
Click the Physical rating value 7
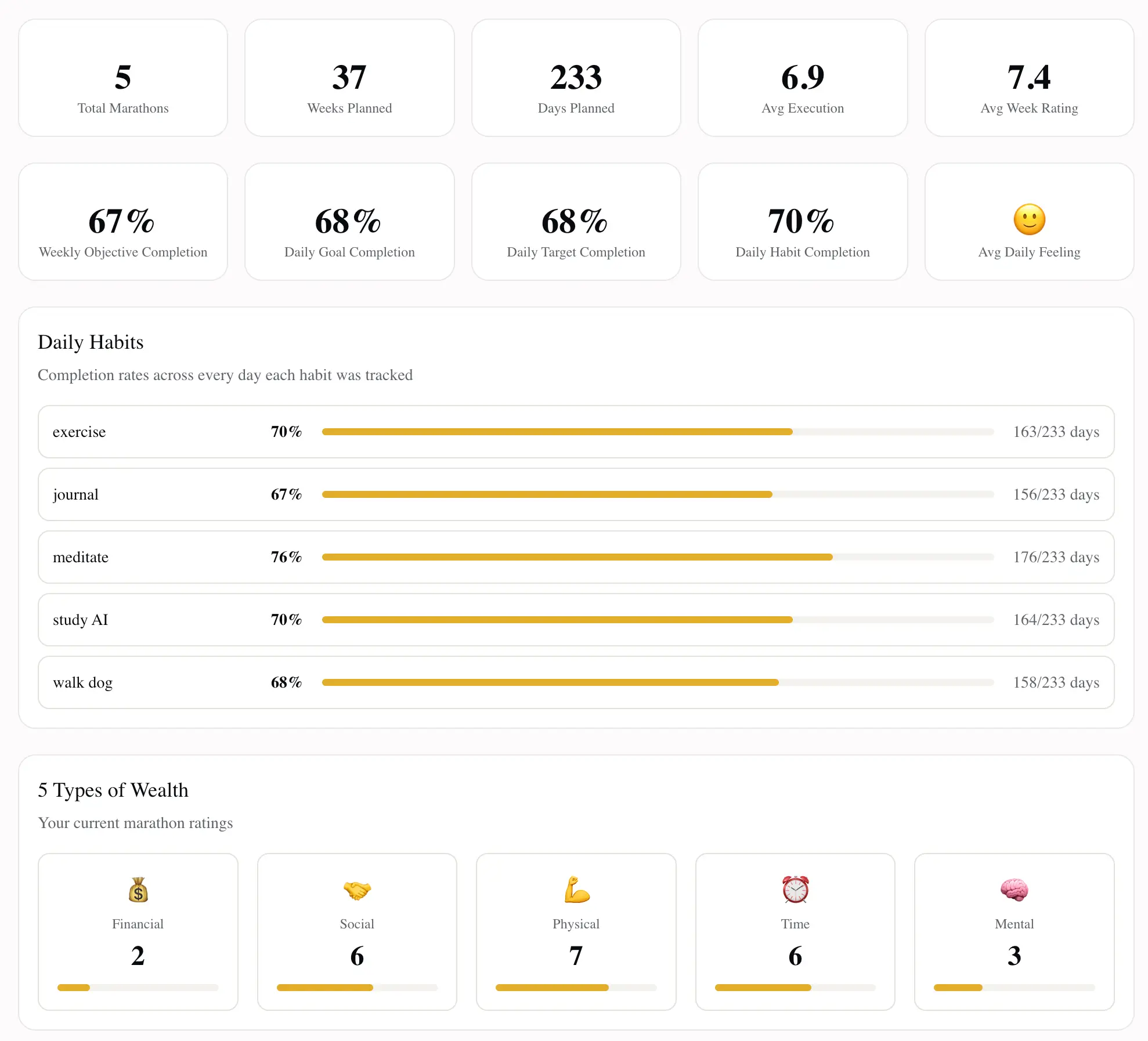tap(576, 956)
